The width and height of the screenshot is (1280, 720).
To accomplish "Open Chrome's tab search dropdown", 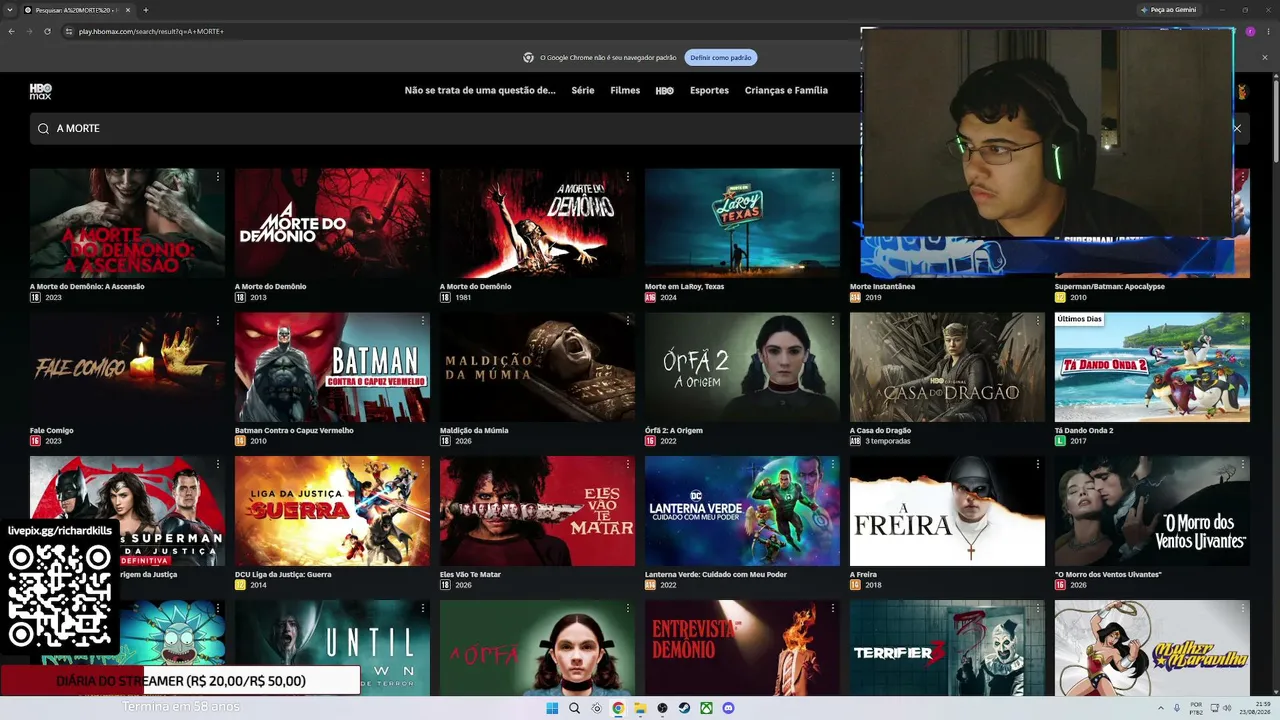I will (9, 10).
